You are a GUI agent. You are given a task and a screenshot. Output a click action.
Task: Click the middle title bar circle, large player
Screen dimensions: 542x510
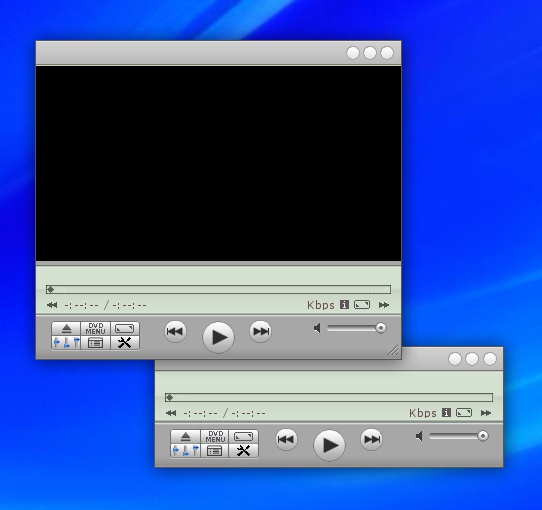tap(370, 53)
